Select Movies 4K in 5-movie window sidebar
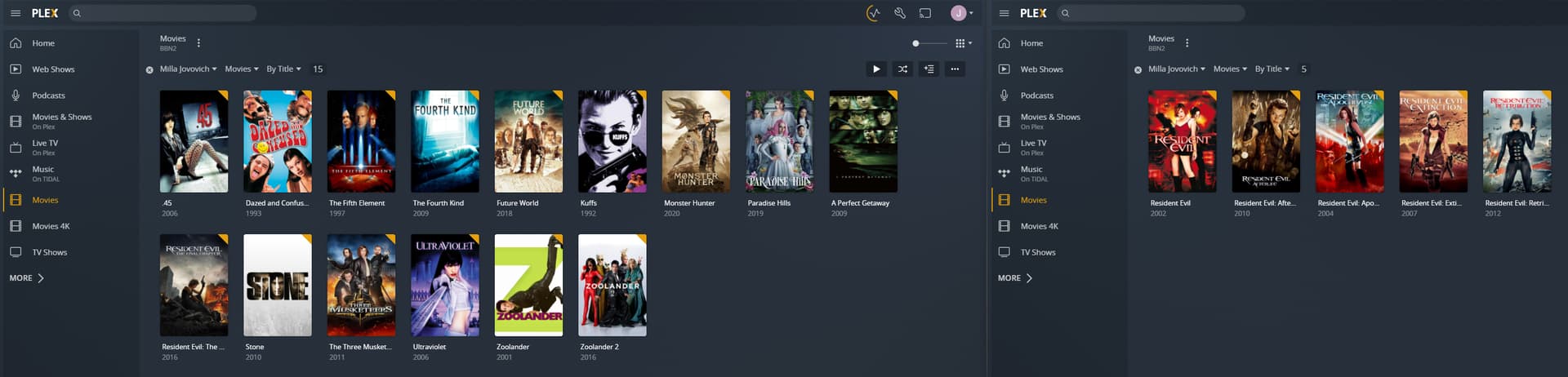This screenshot has height=377, width=1568. (x=1058, y=226)
